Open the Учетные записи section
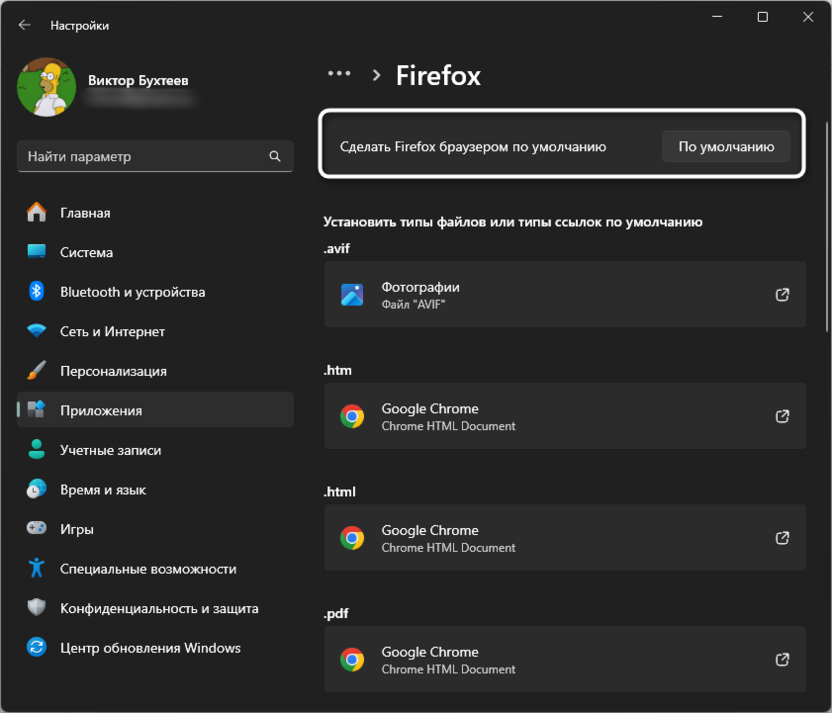This screenshot has height=713, width=832. 110,450
